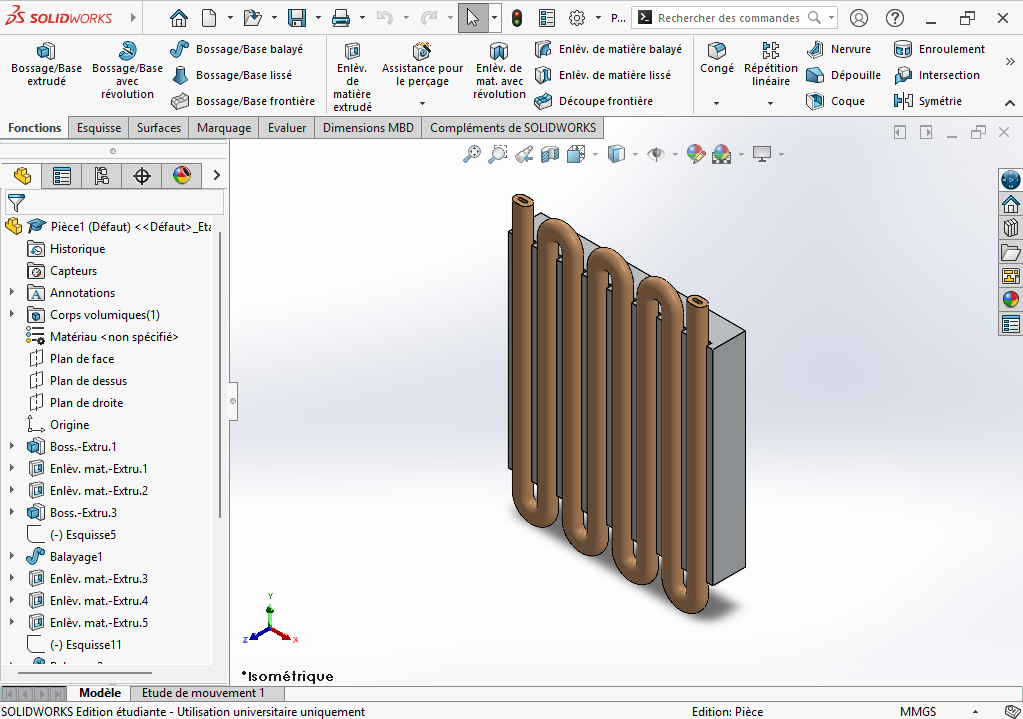This screenshot has width=1023, height=719.
Task: Toggle hide/show items eye icon
Action: (x=656, y=154)
